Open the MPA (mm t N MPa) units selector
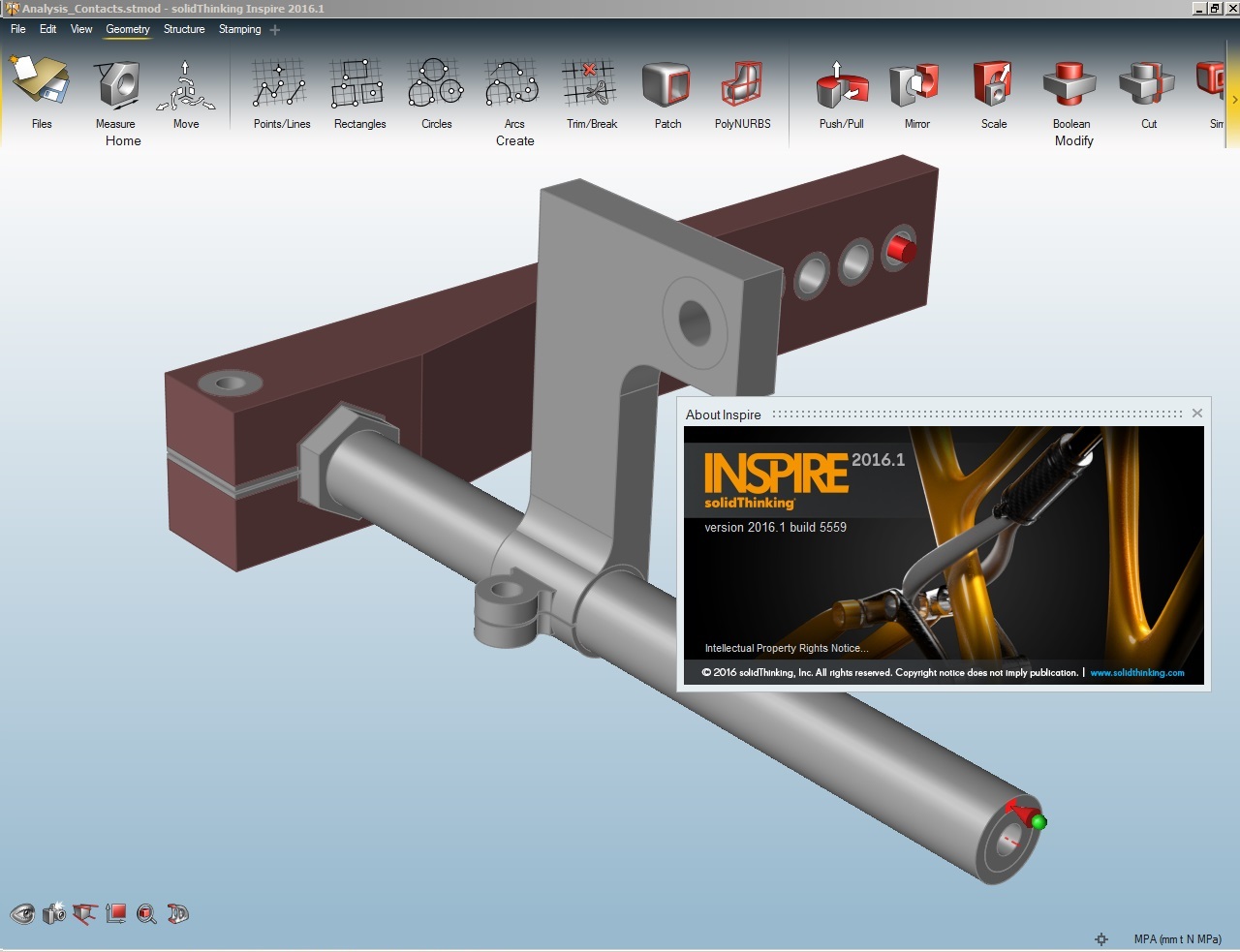1240x952 pixels. (1177, 939)
